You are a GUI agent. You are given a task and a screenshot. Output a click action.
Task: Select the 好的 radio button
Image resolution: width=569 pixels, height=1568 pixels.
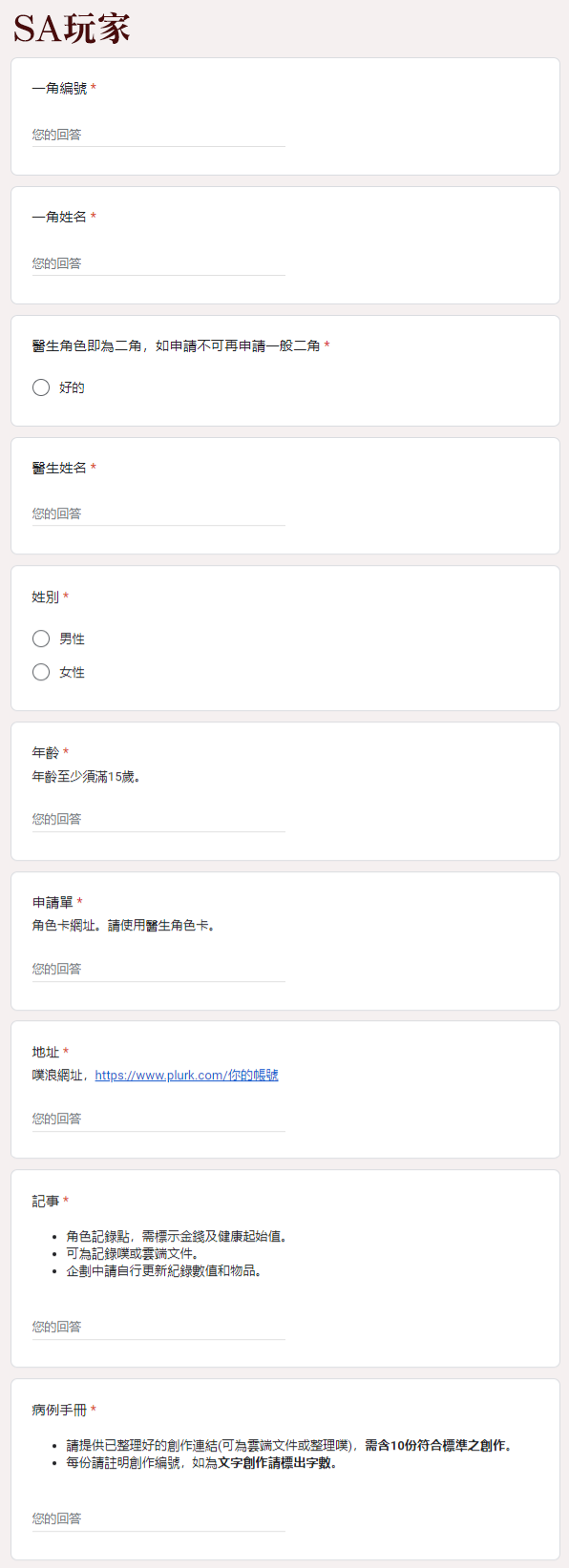41,387
